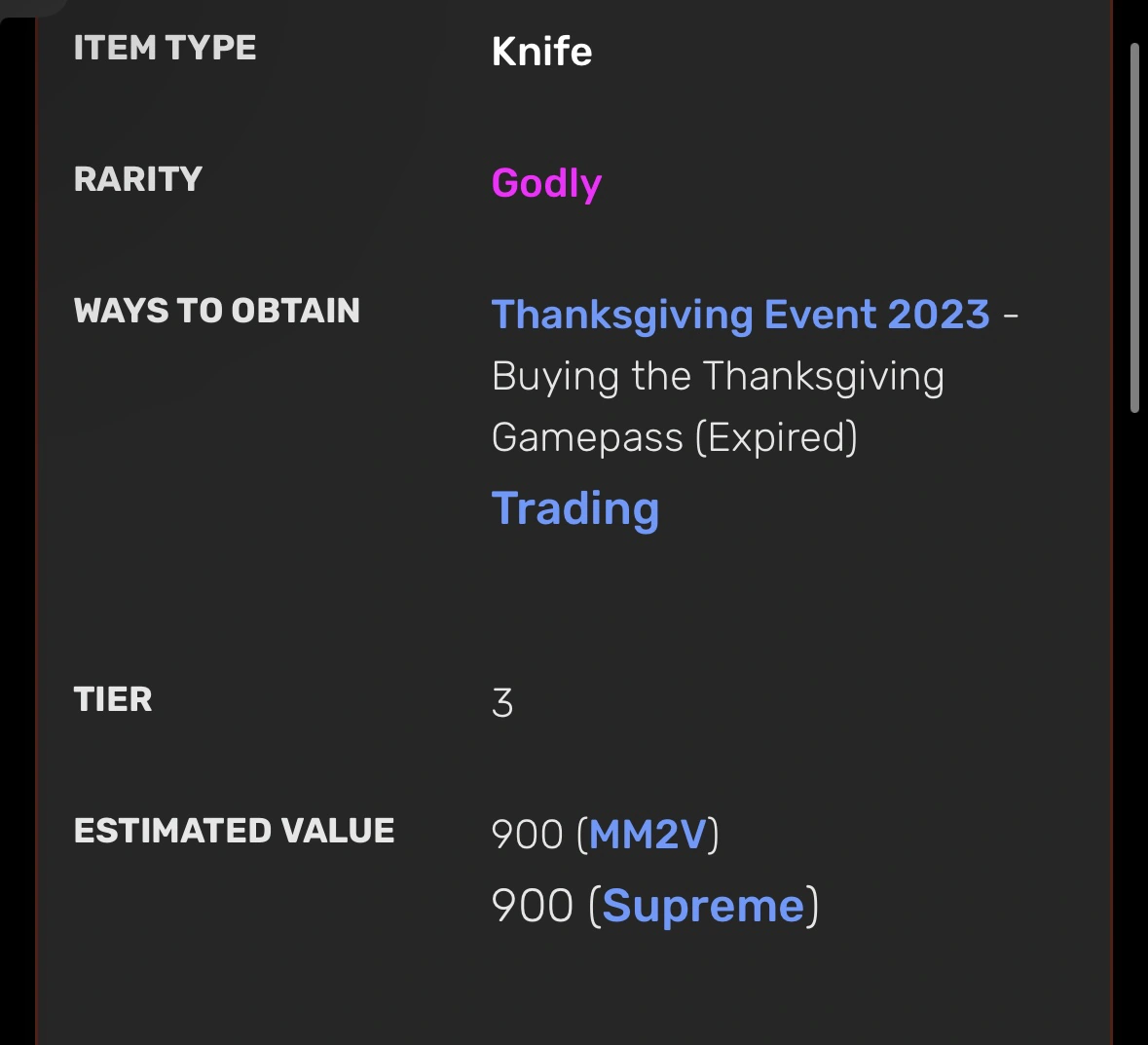
Task: Click the Trading link
Action: [575, 507]
